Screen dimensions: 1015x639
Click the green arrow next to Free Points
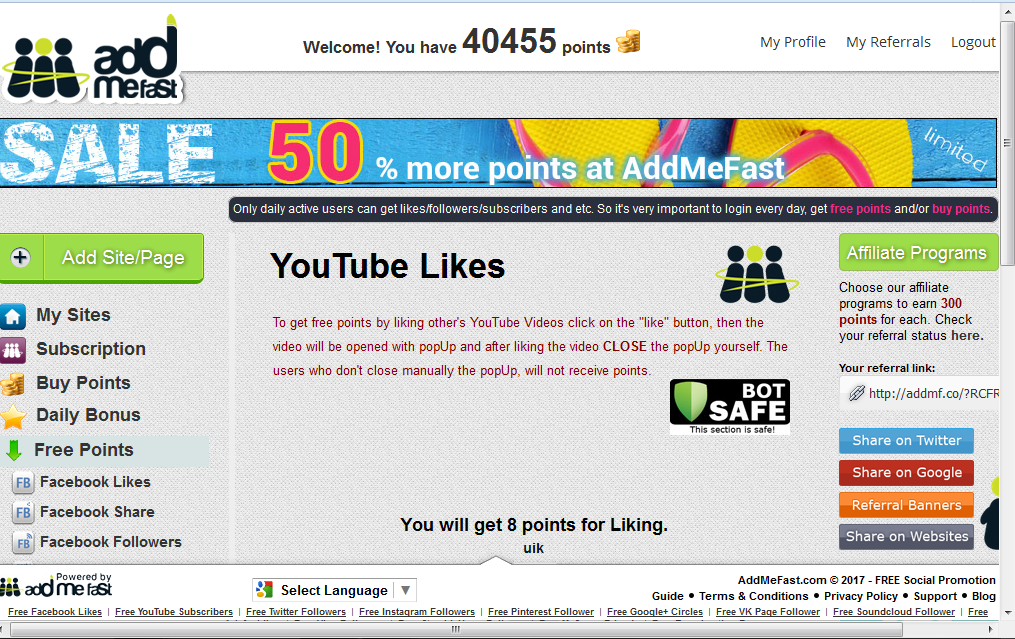click(x=14, y=450)
